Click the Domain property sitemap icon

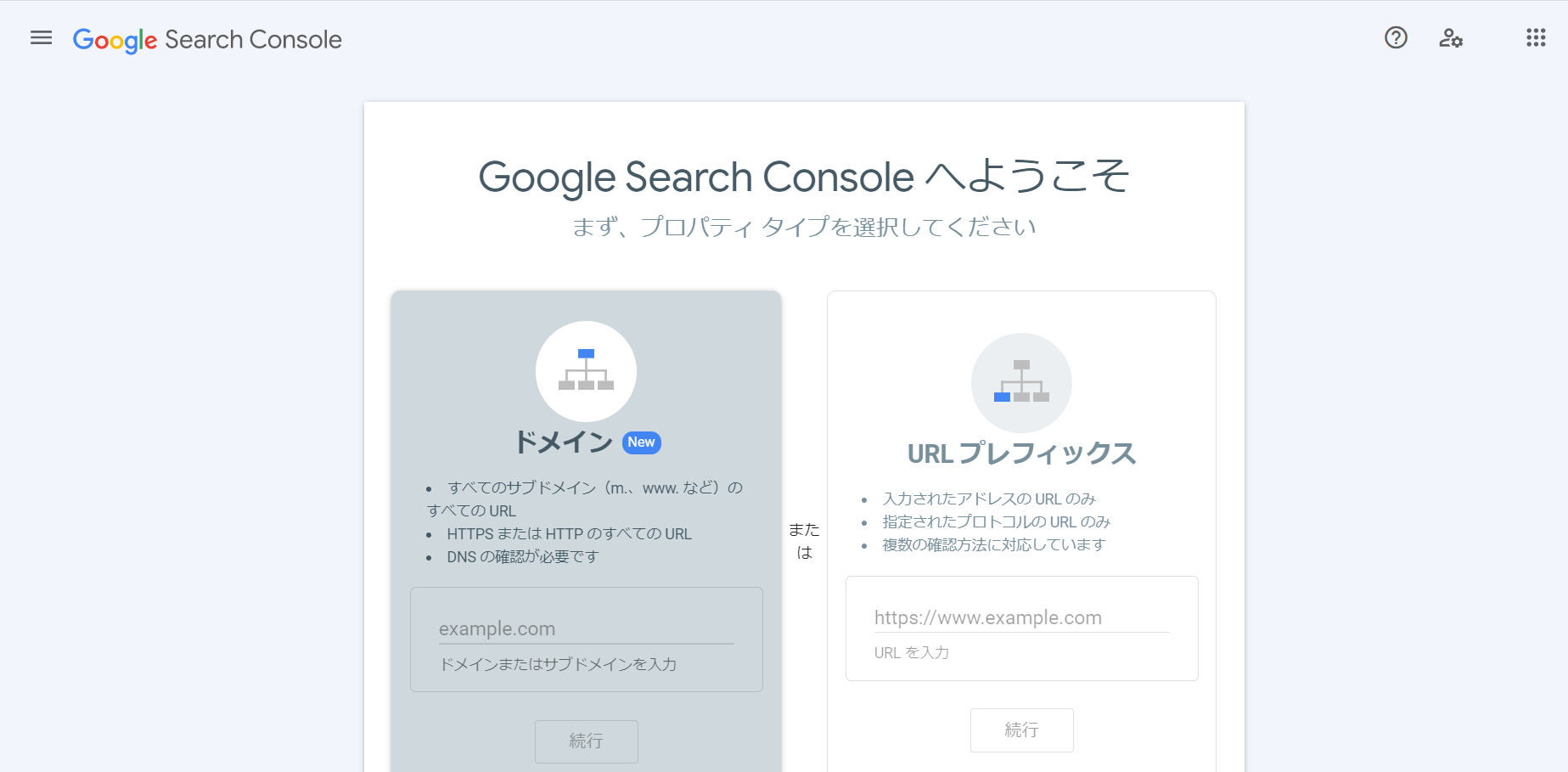pyautogui.click(x=586, y=371)
